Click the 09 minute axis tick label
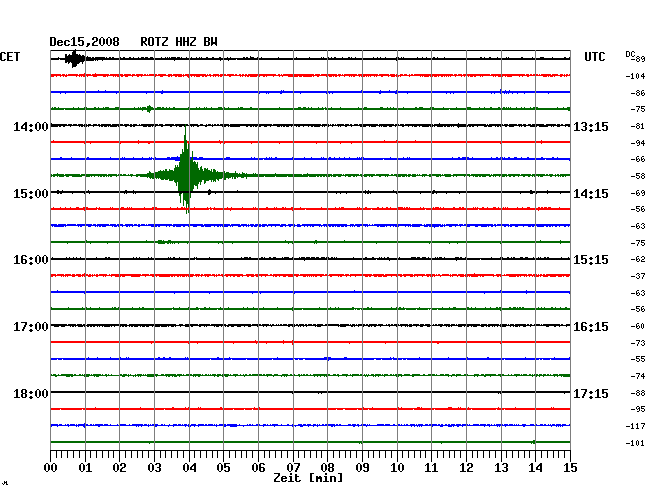This screenshot has width=650, height=494. pyautogui.click(x=362, y=468)
